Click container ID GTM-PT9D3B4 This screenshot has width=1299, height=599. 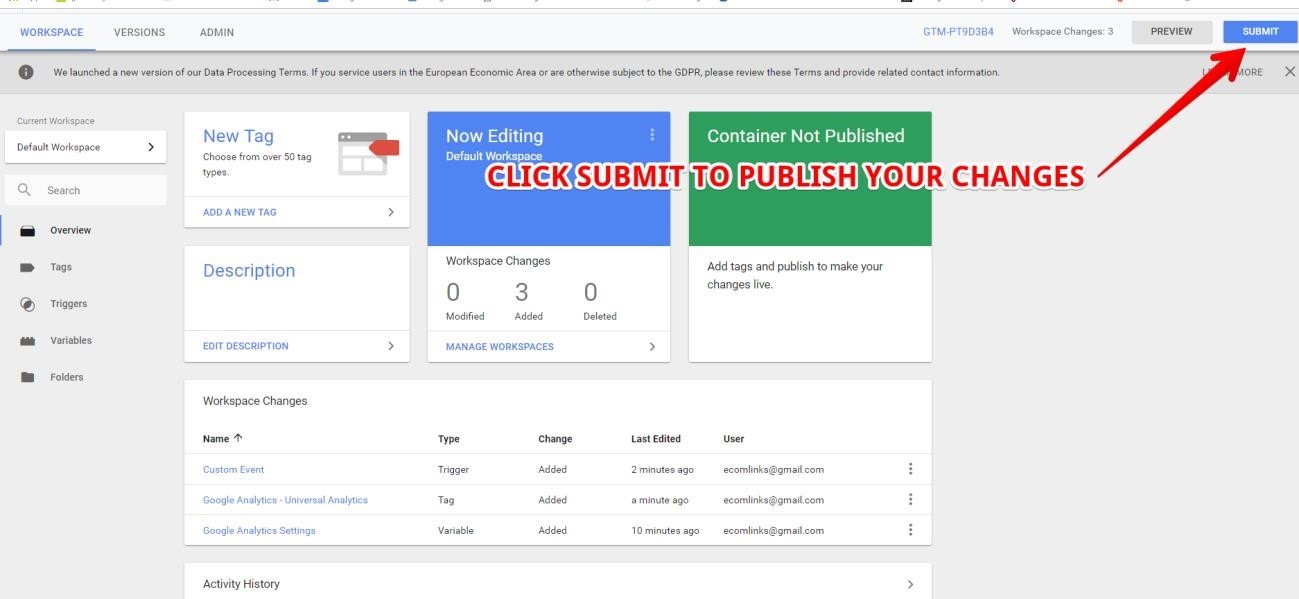(958, 32)
